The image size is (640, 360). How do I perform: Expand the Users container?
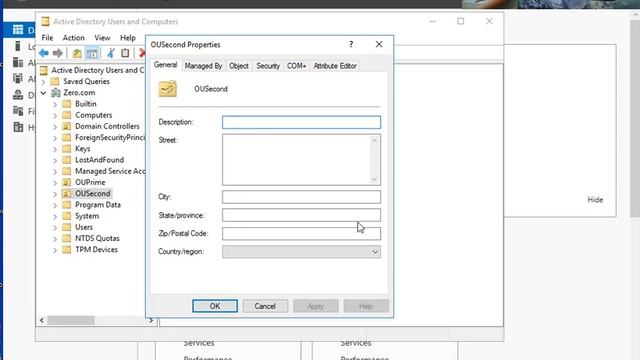[55, 227]
